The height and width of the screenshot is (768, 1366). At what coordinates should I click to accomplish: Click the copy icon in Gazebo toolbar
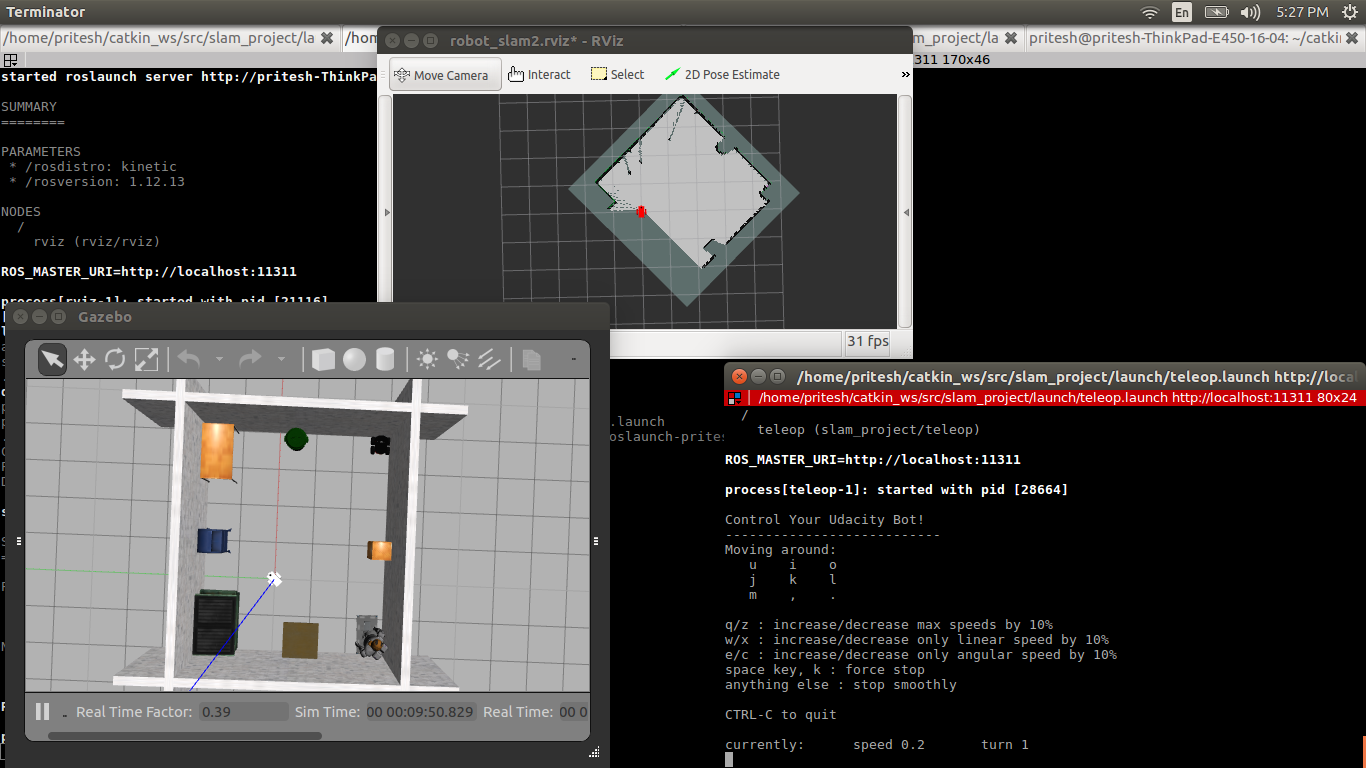point(532,359)
